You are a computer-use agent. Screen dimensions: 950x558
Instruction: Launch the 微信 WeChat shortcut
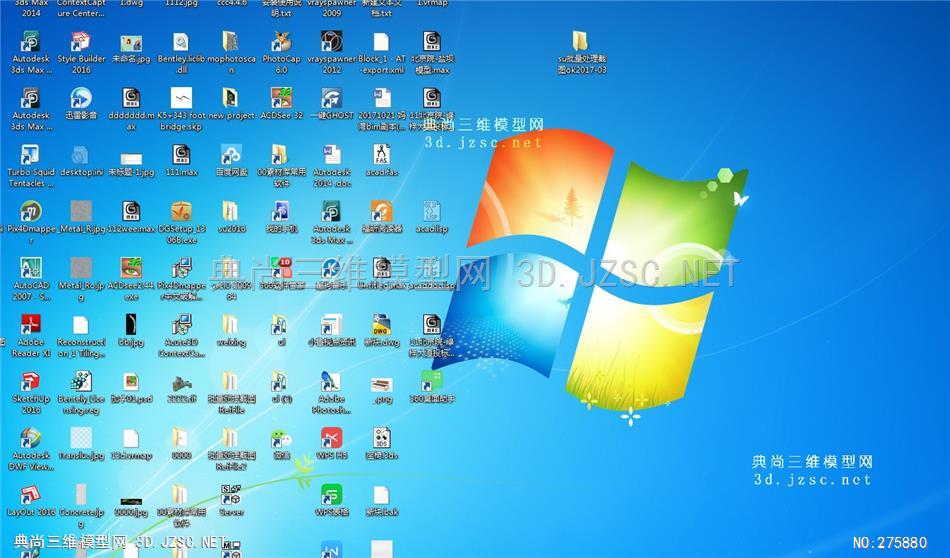click(281, 438)
